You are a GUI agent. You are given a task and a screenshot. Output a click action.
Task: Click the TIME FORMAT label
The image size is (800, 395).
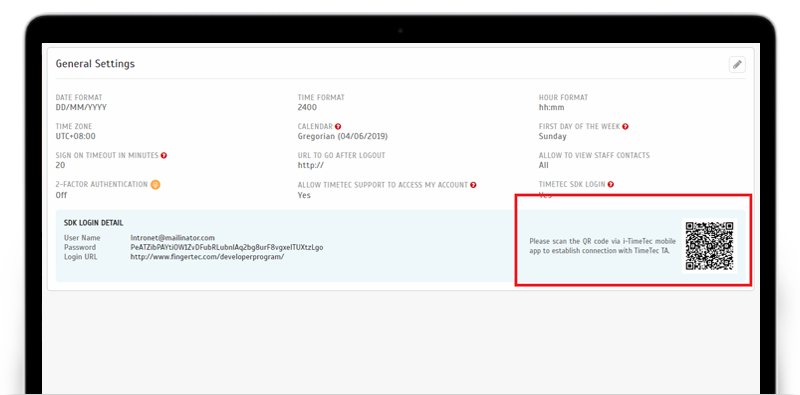click(321, 97)
